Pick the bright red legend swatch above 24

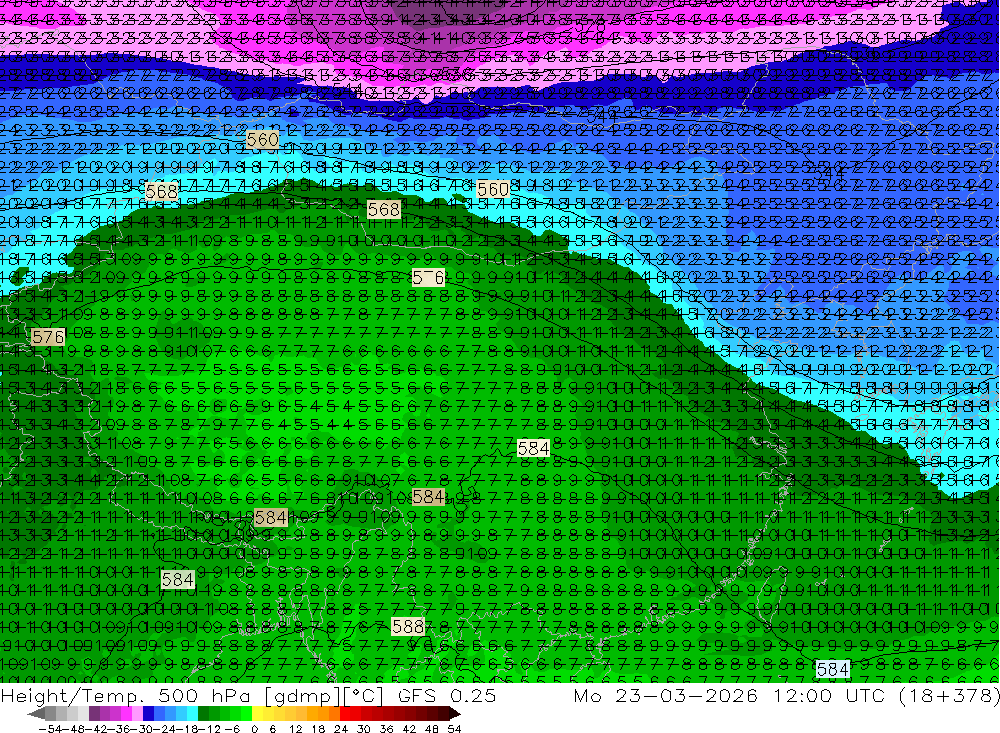(x=345, y=714)
